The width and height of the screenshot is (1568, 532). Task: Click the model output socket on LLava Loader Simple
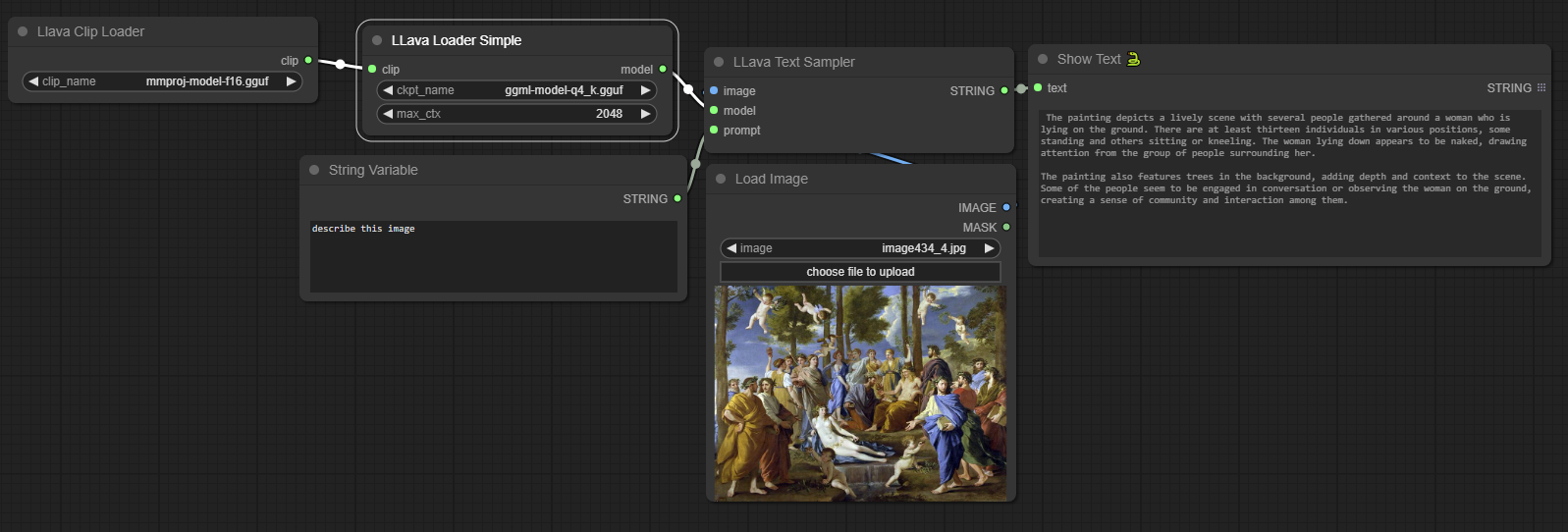point(663,69)
